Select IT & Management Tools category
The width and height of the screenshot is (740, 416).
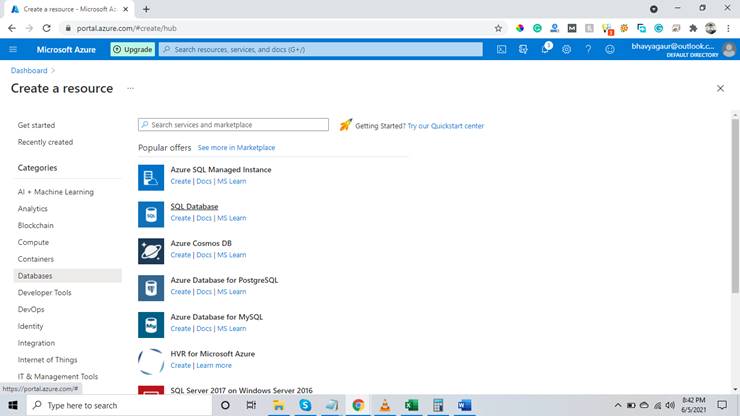58,376
